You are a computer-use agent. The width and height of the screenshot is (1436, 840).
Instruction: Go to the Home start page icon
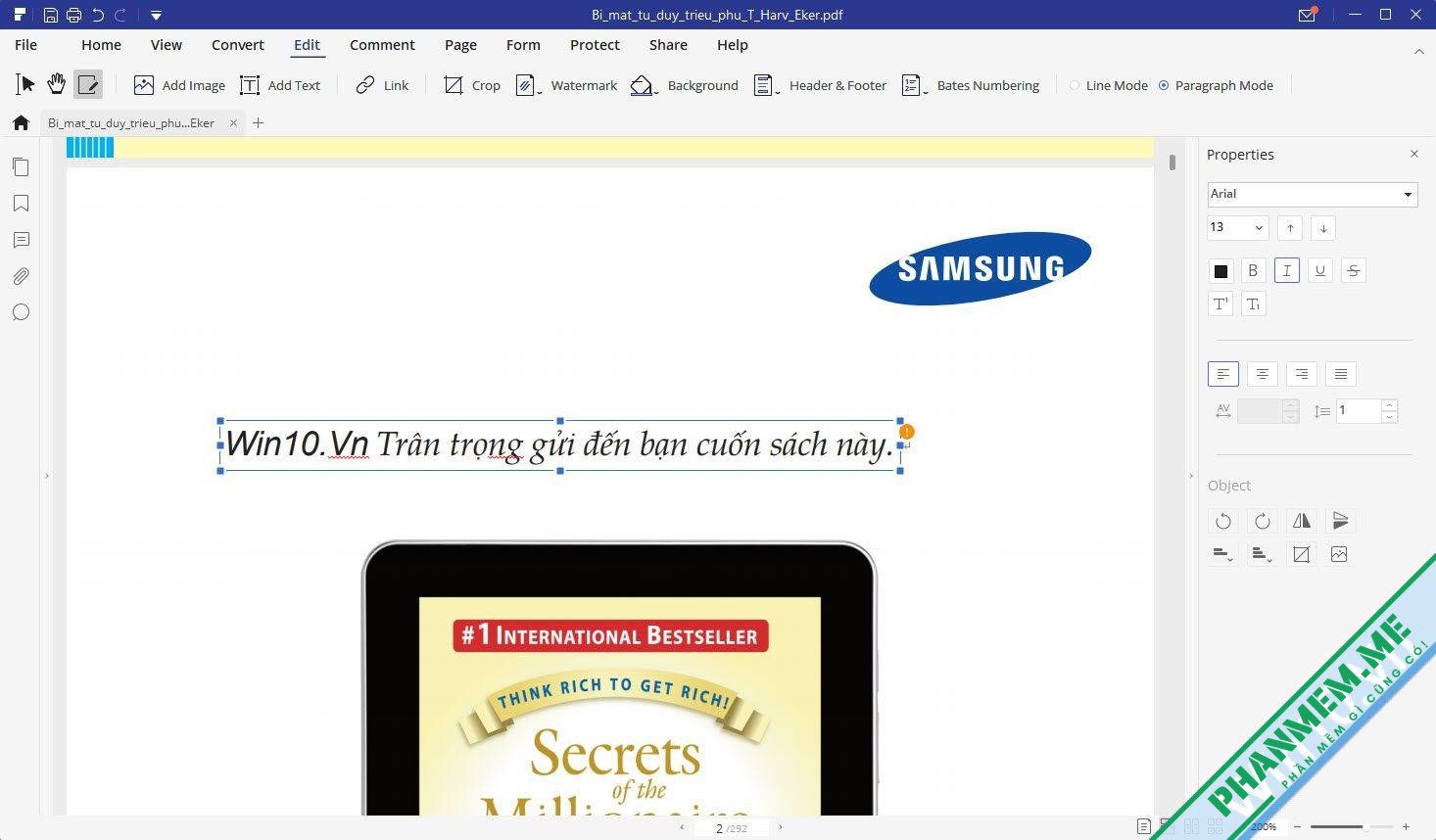tap(21, 123)
